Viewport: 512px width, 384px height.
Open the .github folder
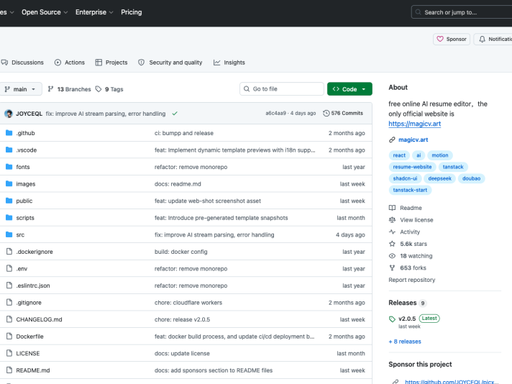(25, 133)
